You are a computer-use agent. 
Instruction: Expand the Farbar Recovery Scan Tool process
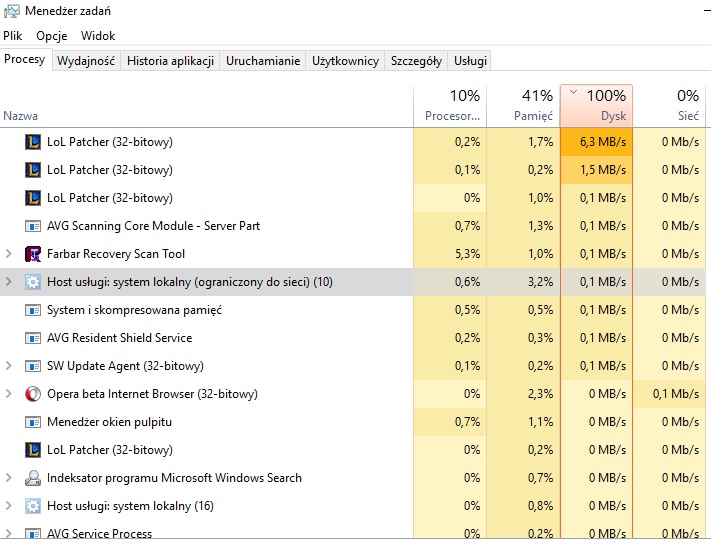coord(9,254)
